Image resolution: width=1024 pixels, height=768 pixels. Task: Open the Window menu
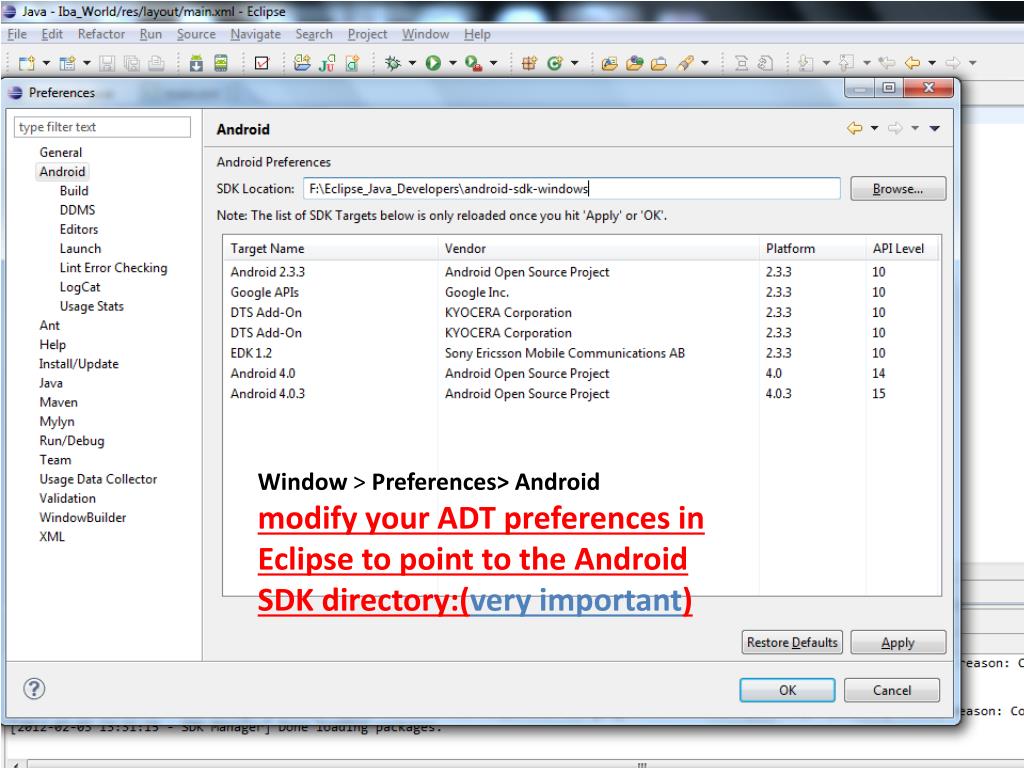click(x=425, y=34)
